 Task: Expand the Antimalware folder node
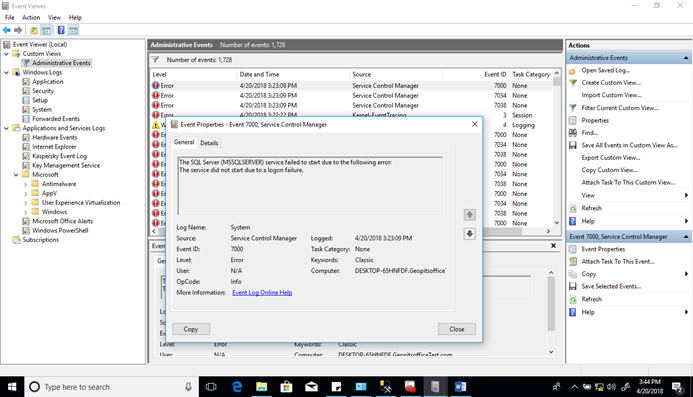point(26,184)
